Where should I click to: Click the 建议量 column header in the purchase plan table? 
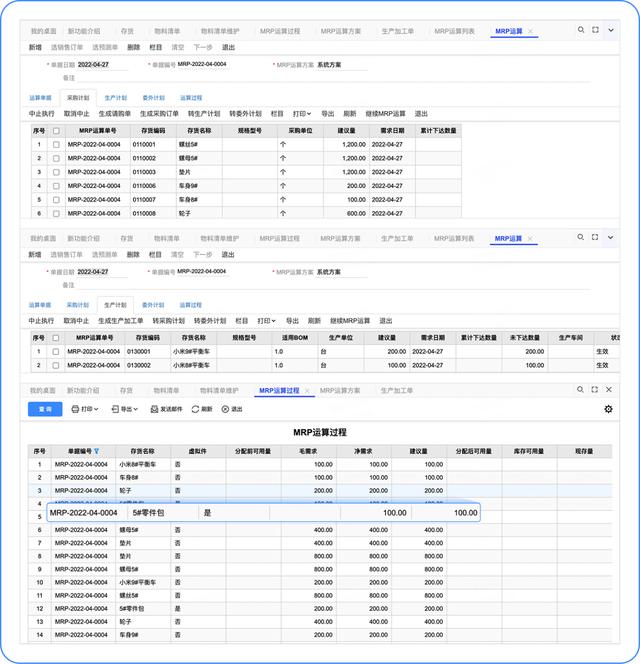click(x=346, y=131)
